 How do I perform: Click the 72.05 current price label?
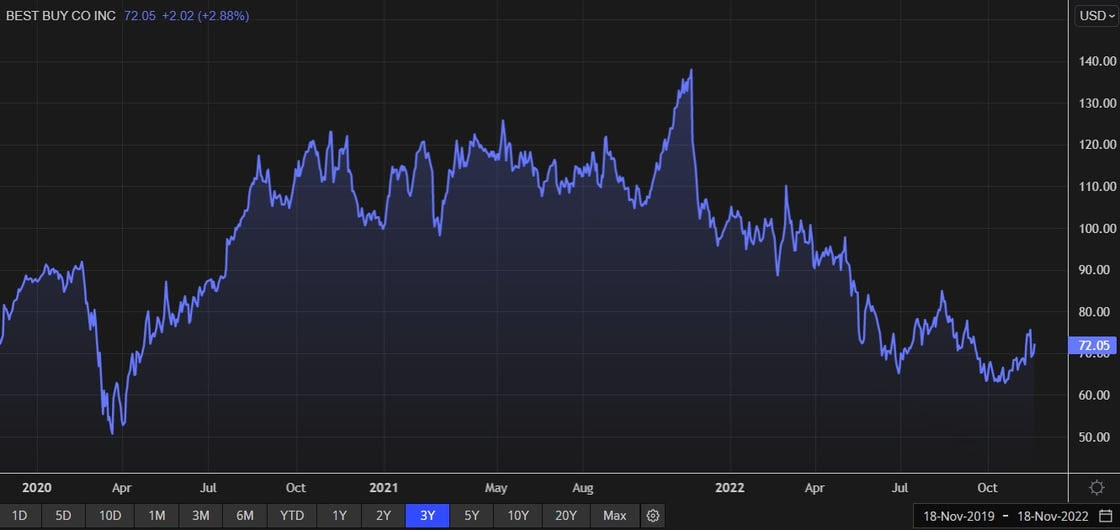click(x=1092, y=346)
